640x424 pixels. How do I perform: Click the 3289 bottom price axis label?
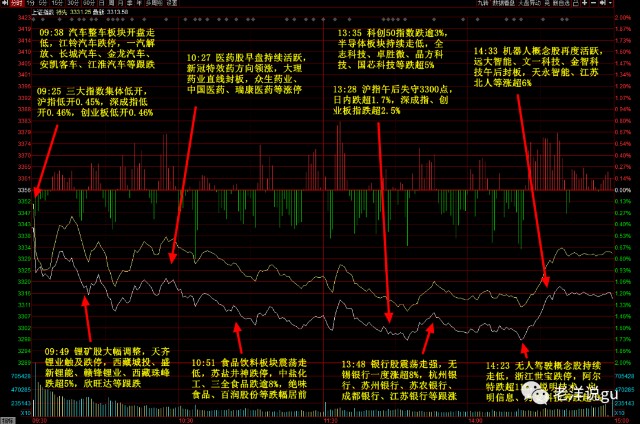pos(24,362)
